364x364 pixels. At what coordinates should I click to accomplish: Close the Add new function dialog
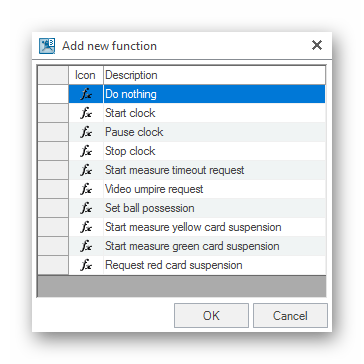(317, 45)
